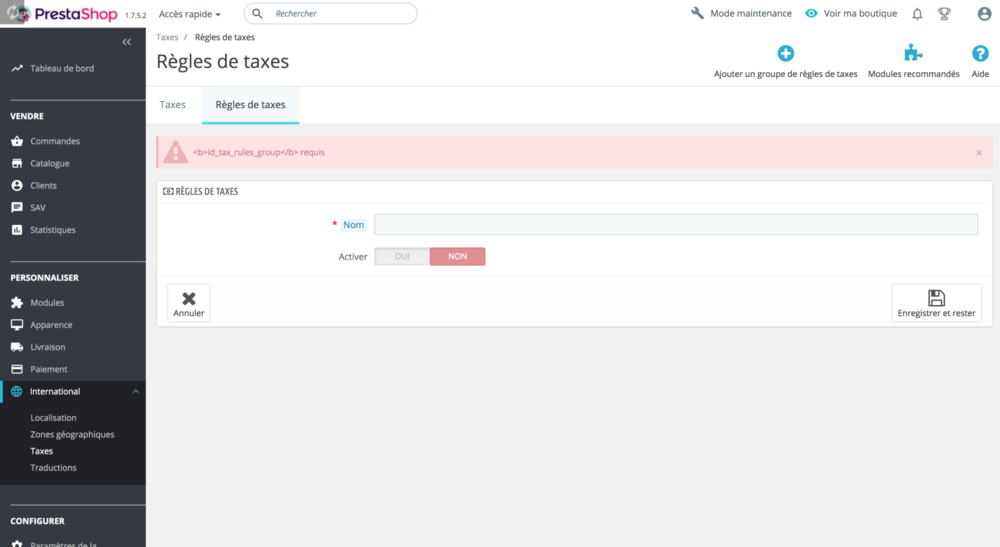Click Mode maintenance link
Screen dimensions: 1000x547
click(751, 13)
